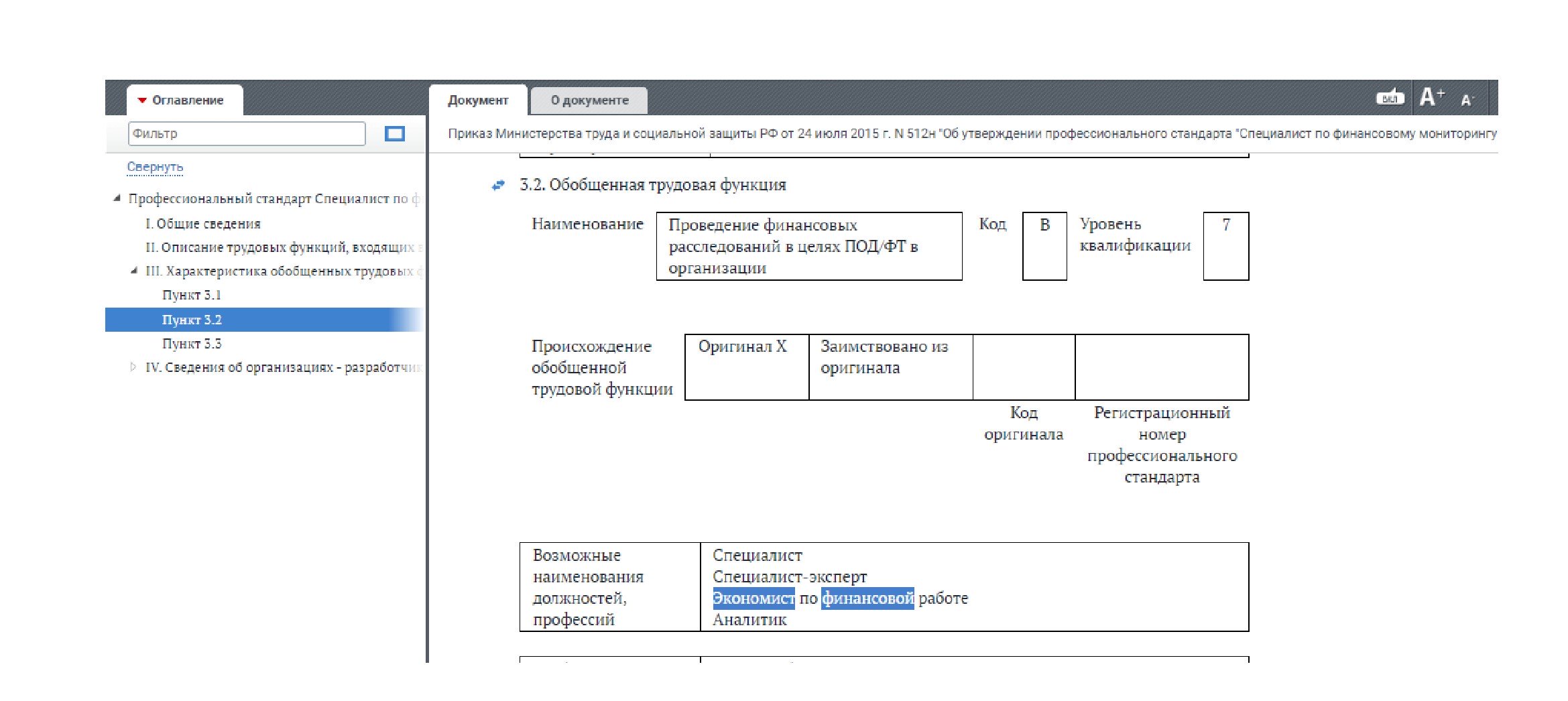Collapse section III Характеристика обобщенных трудовых
This screenshot has height=701, width=1568.
134,271
